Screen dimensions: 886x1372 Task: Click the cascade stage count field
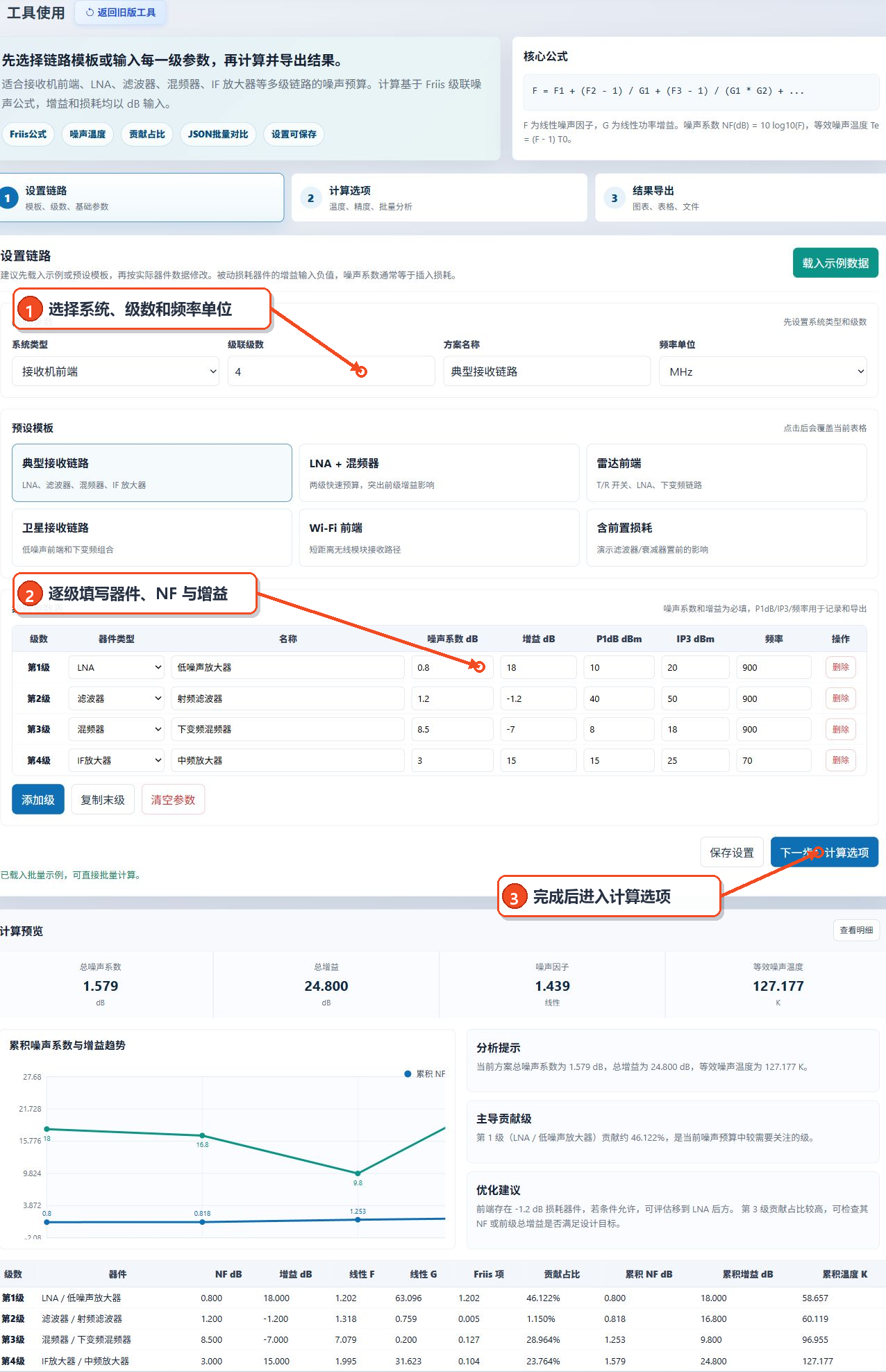pyautogui.click(x=331, y=371)
